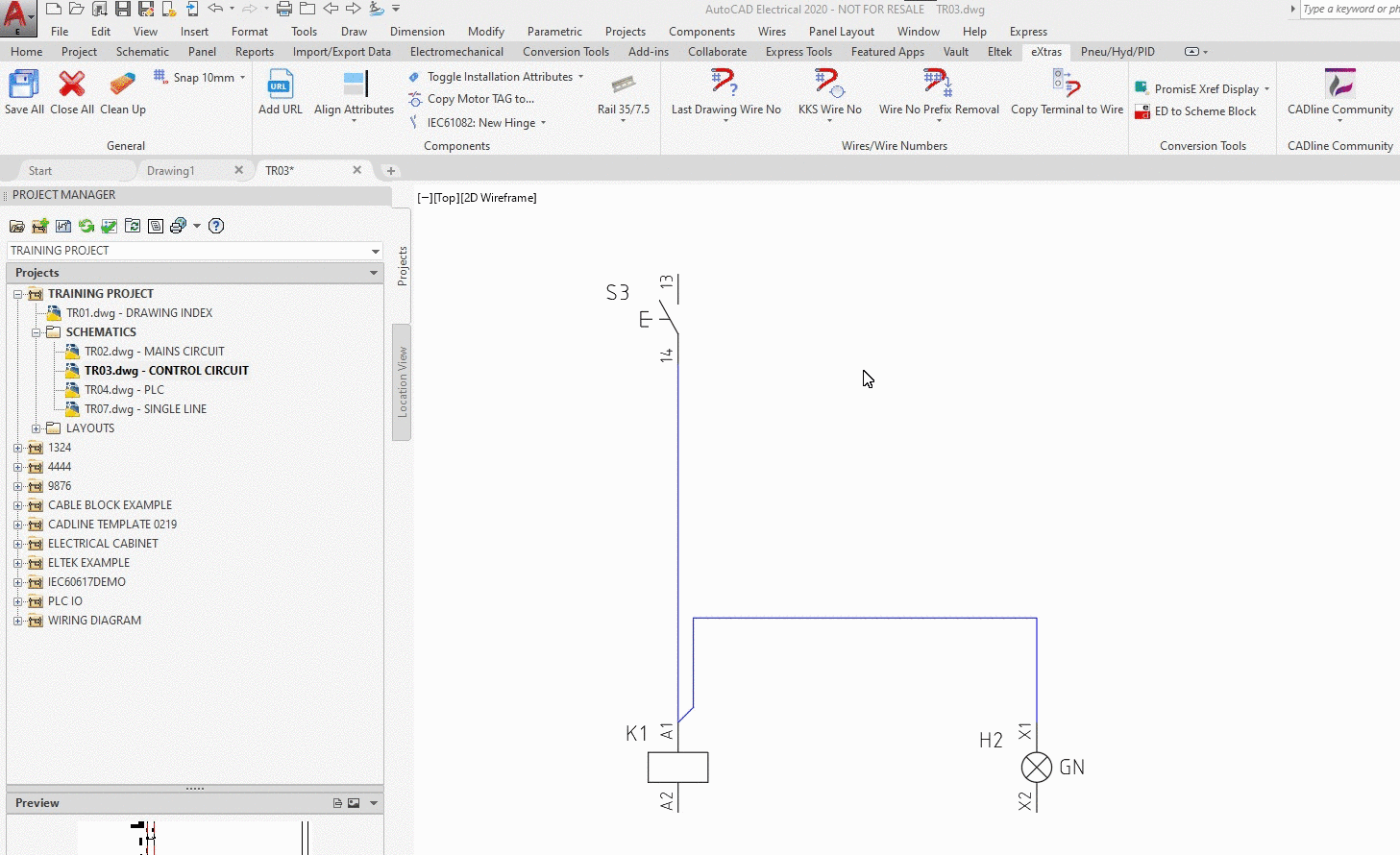Open the Rail 35/7.5 tool
1400x855 pixels.
623,85
